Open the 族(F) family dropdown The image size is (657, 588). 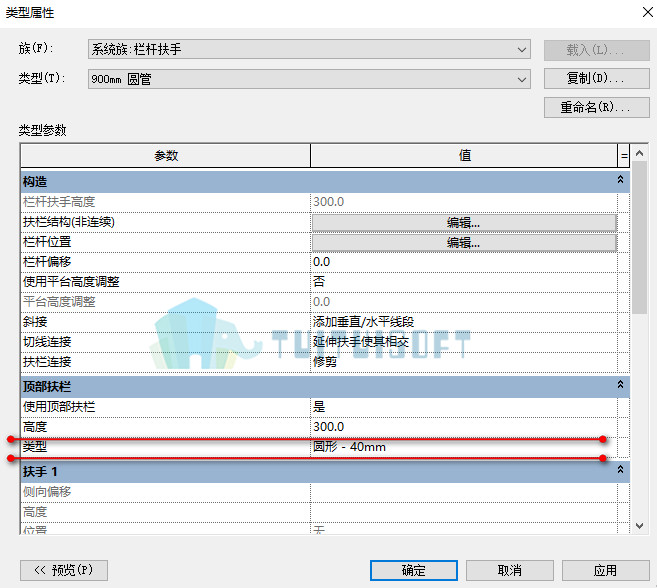pyautogui.click(x=309, y=49)
